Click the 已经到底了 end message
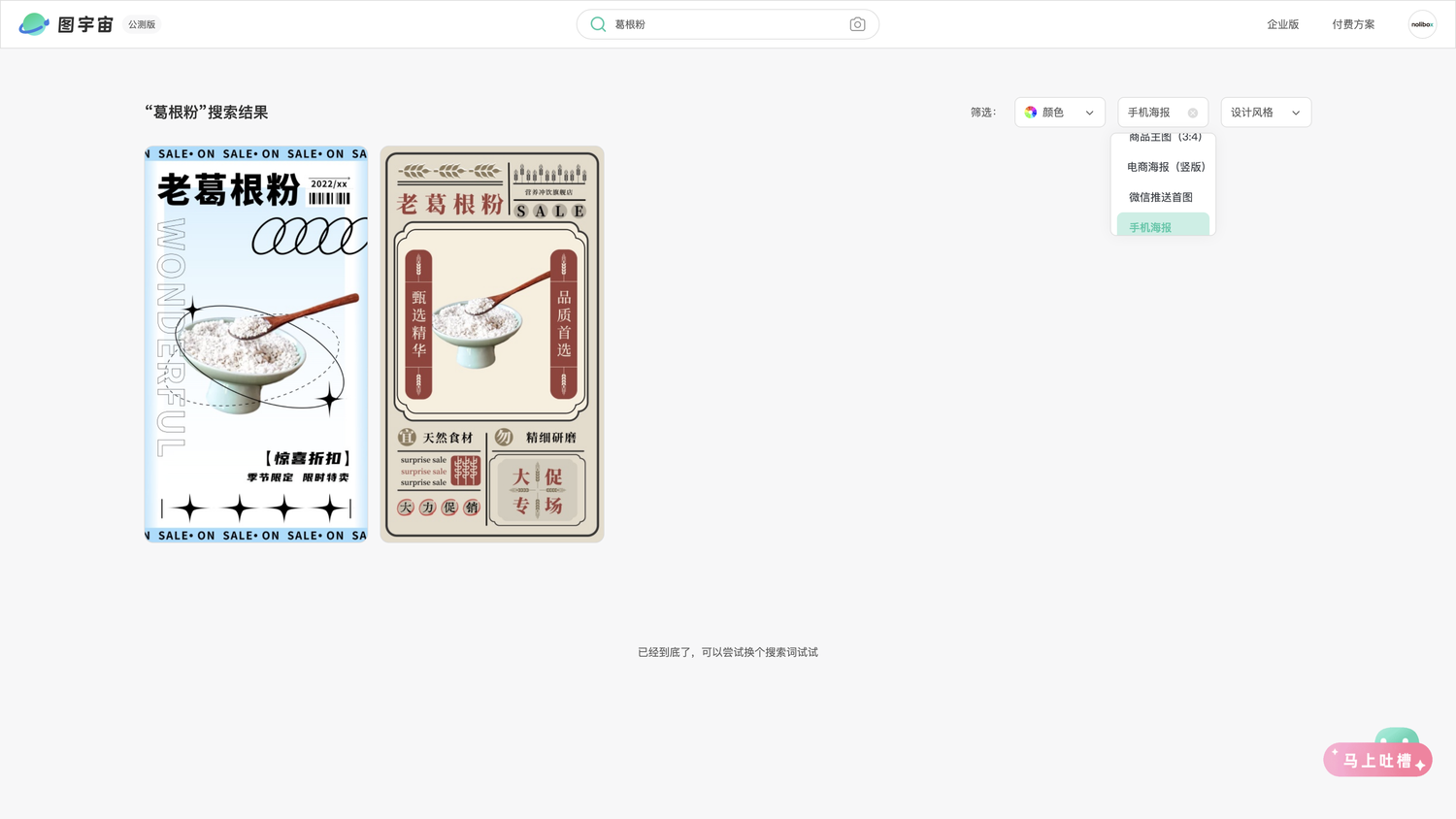This screenshot has height=819, width=1456. [x=728, y=652]
